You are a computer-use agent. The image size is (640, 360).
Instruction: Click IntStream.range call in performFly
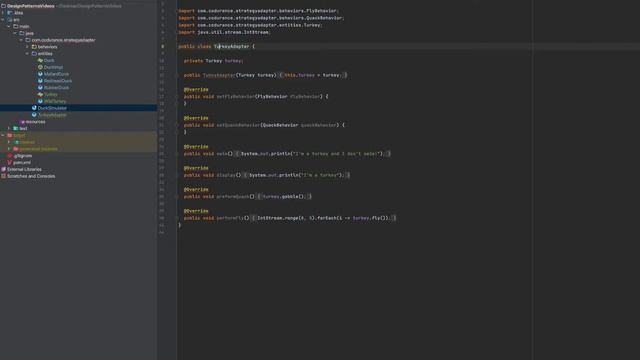point(286,218)
